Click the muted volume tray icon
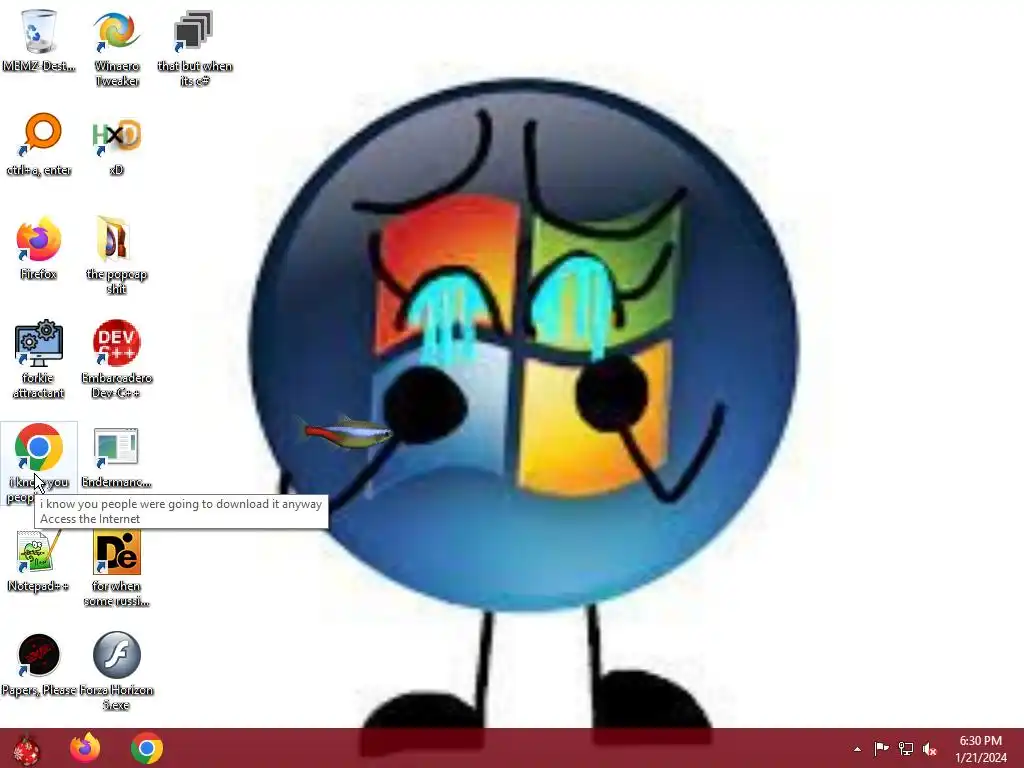This screenshot has height=768, width=1024. [x=930, y=748]
